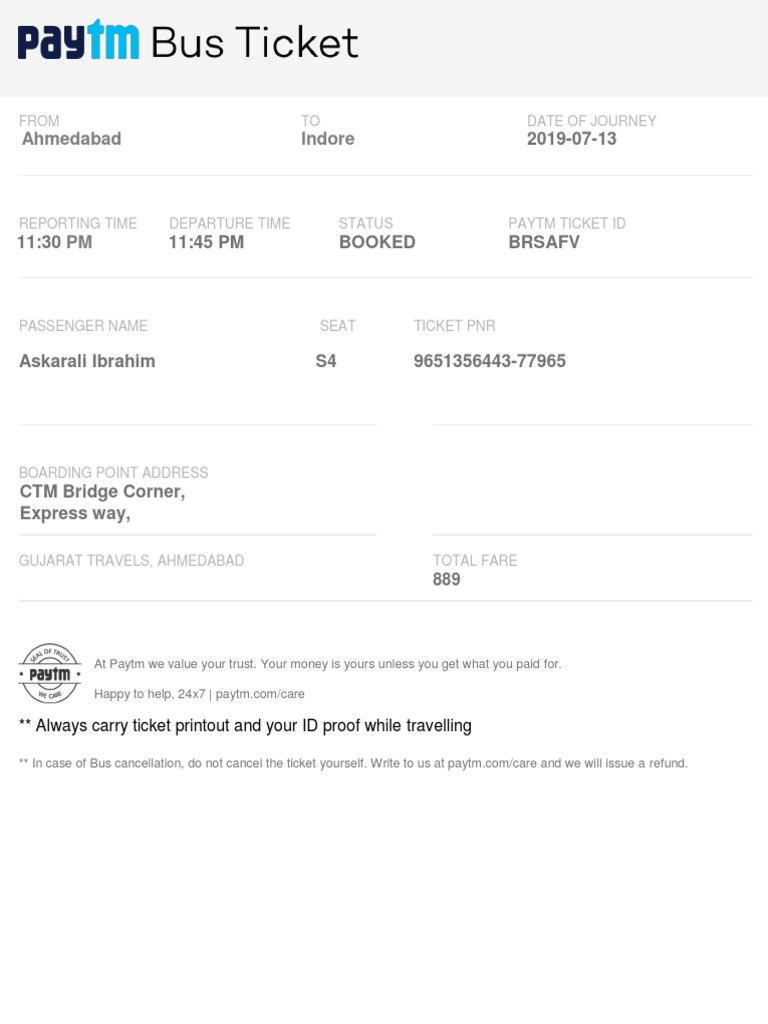Click the BOOKED status value
The width and height of the screenshot is (768, 1024).
coord(377,242)
